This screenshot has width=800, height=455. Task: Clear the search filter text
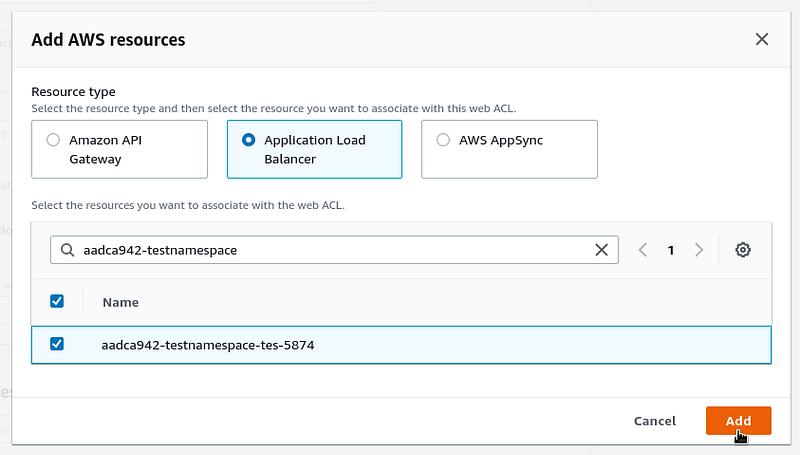tap(602, 250)
